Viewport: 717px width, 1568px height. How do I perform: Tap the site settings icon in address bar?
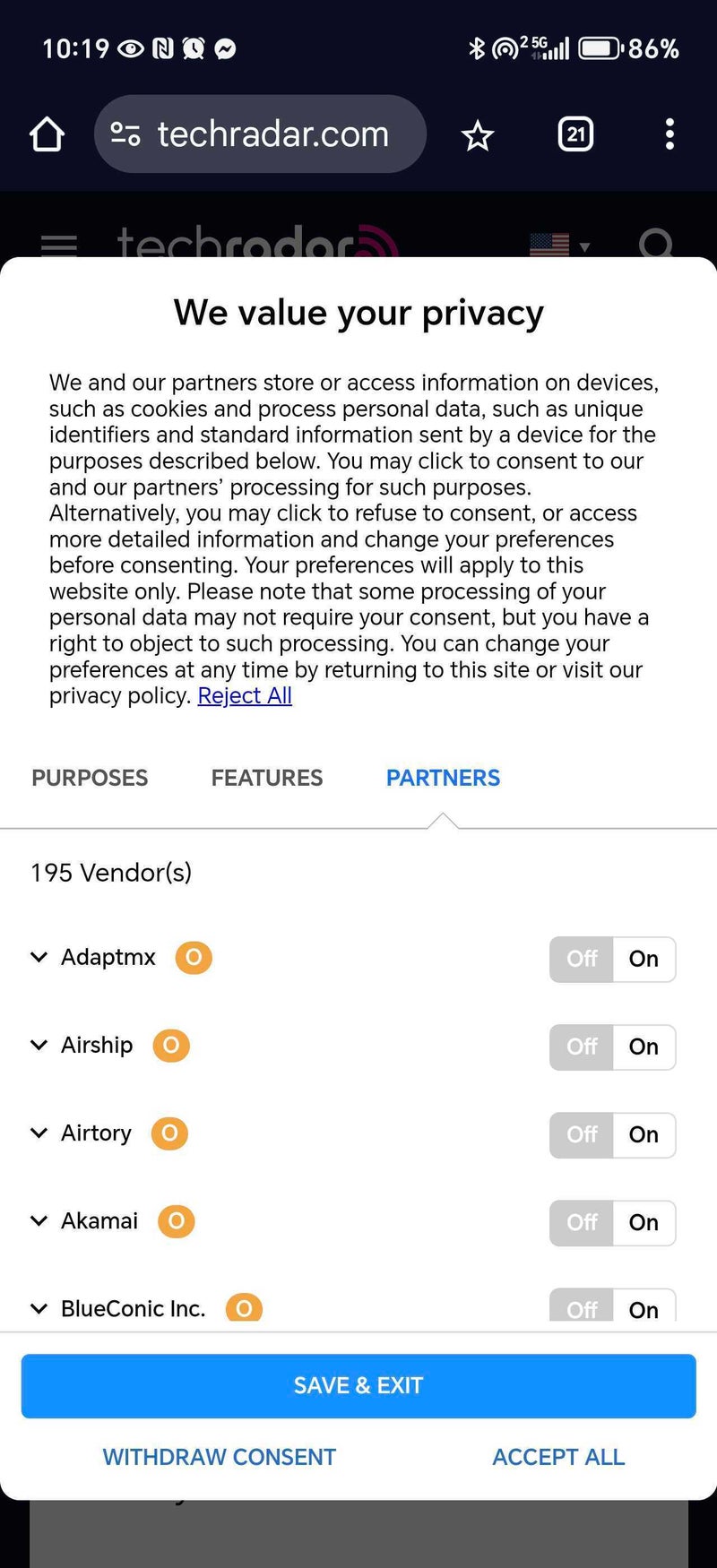tap(125, 135)
